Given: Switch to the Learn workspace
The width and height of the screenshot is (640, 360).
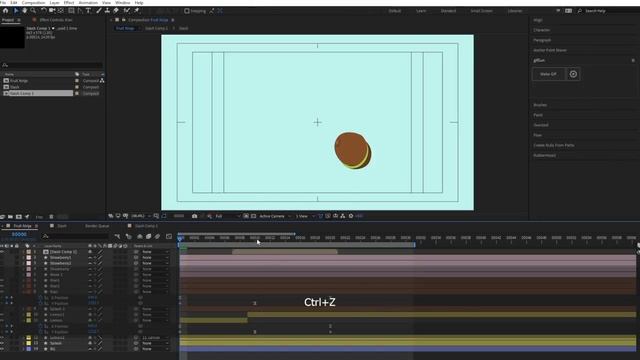Looking at the screenshot, I should pos(421,11).
